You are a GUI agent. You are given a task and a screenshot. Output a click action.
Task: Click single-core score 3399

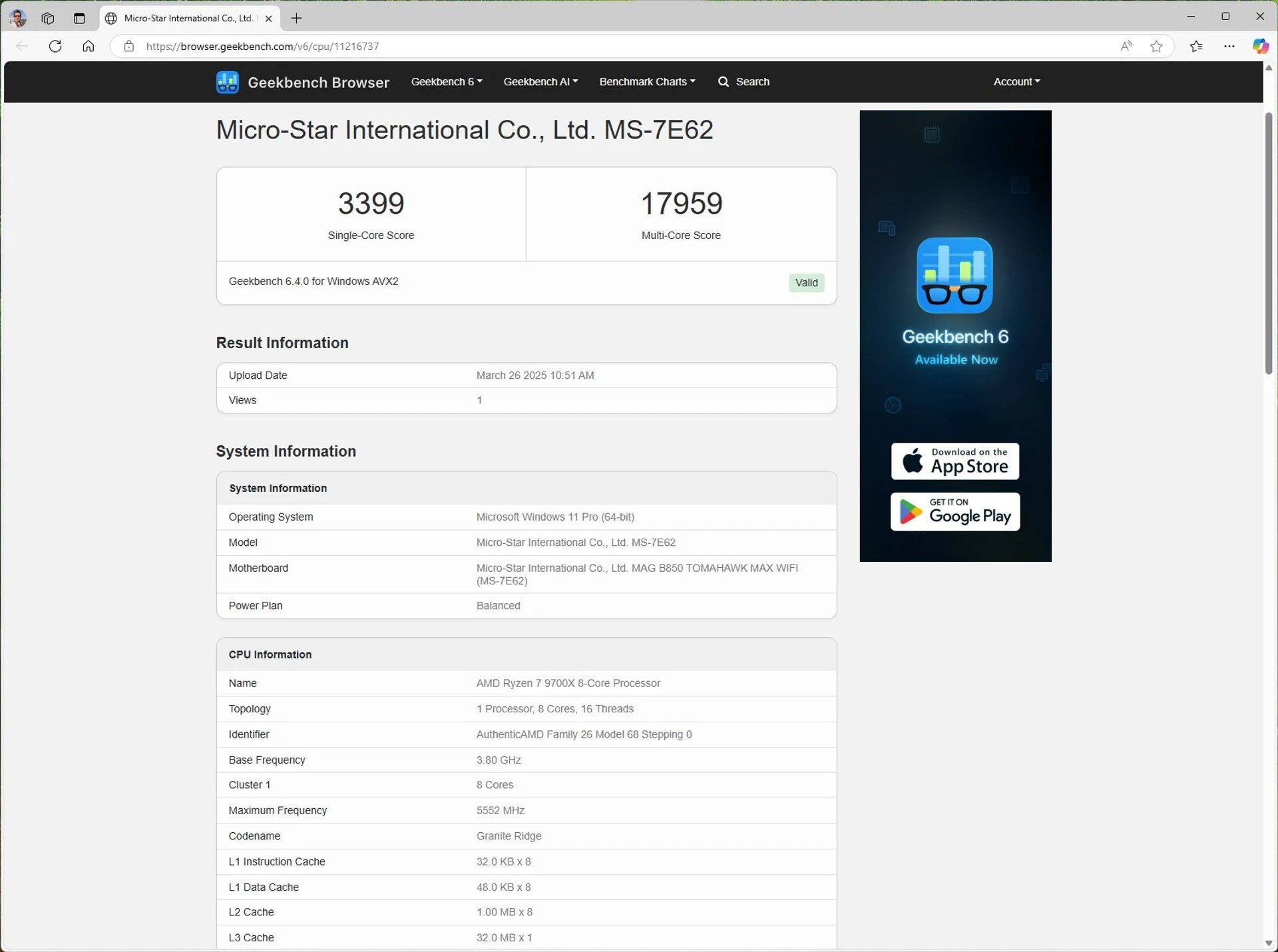(371, 204)
